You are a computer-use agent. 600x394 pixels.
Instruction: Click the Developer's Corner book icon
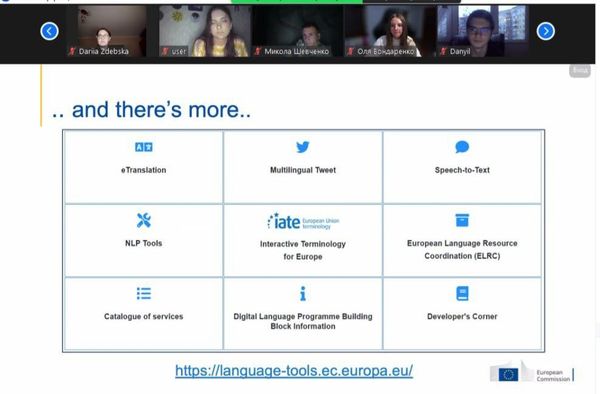coord(462,293)
